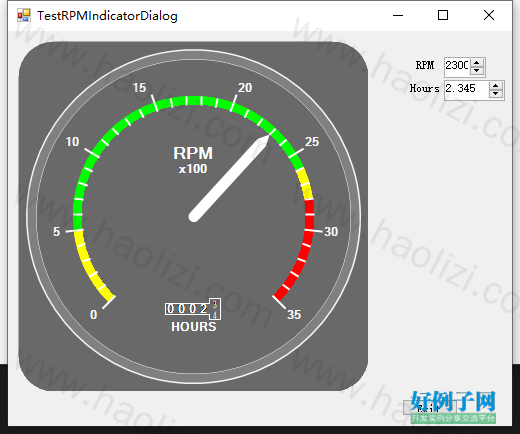The width and height of the screenshot is (520, 434).
Task: Click the scale number '35' on the gauge
Action: click(x=294, y=315)
